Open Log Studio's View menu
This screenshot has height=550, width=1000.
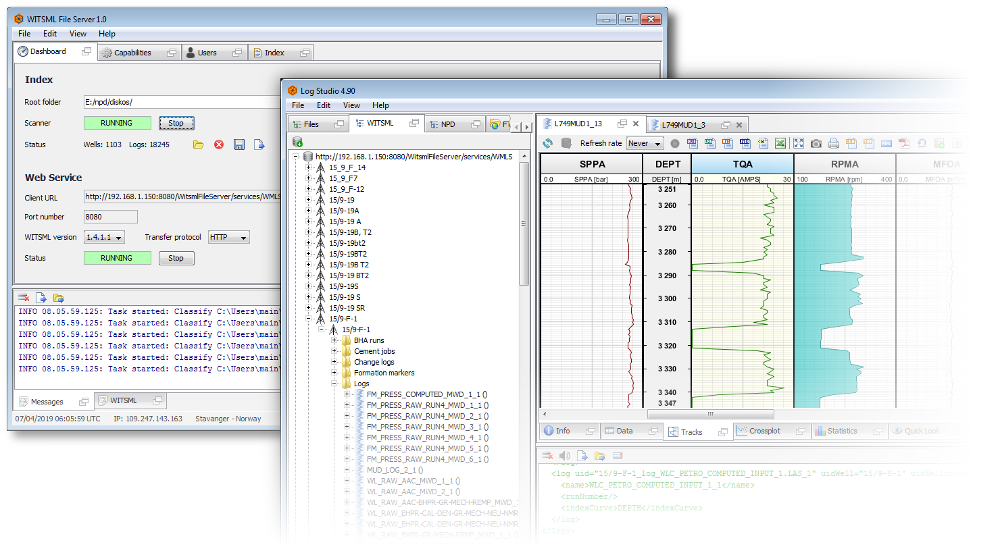(x=351, y=105)
